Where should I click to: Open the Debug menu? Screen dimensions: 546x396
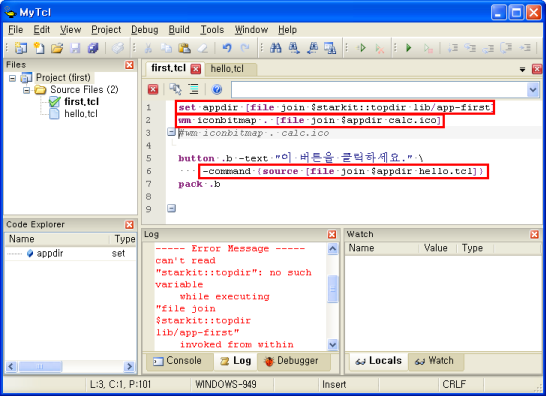pyautogui.click(x=145, y=30)
